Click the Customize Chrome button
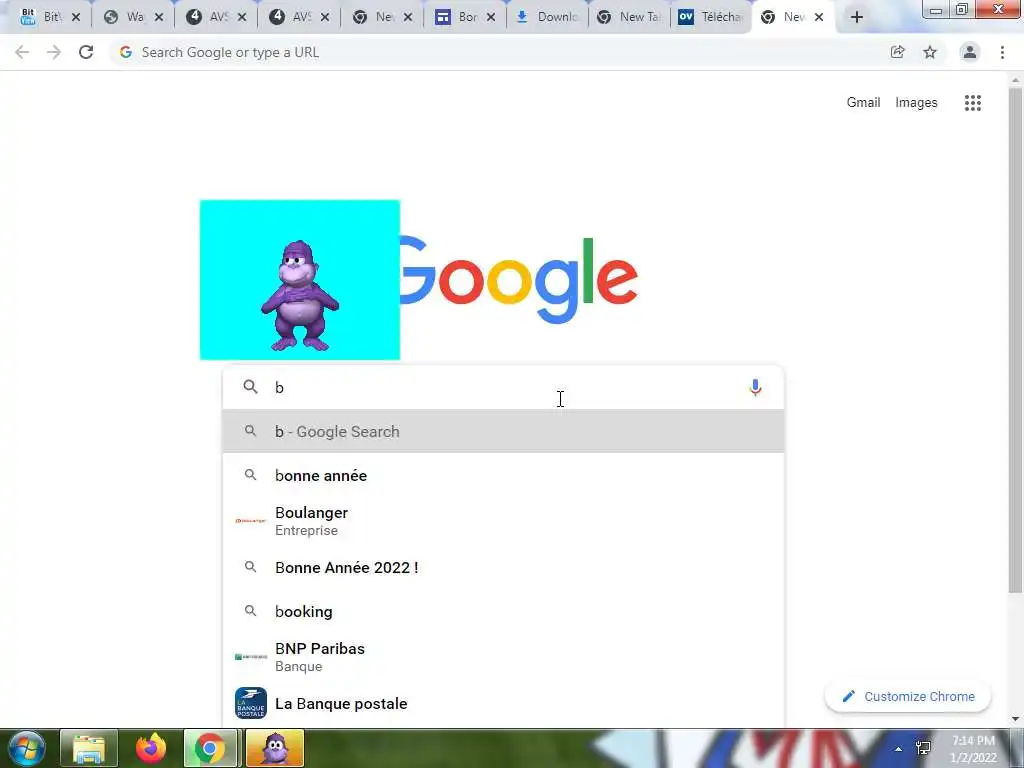The image size is (1024, 768). coord(908,696)
